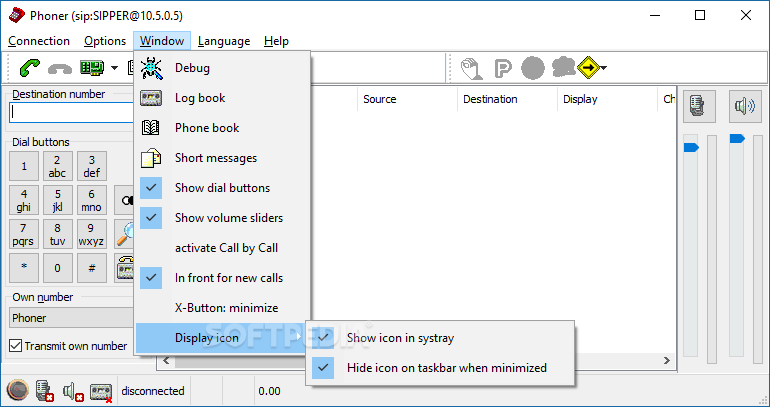
Task: Toggle Show volume sliders menu option
Action: (222, 218)
